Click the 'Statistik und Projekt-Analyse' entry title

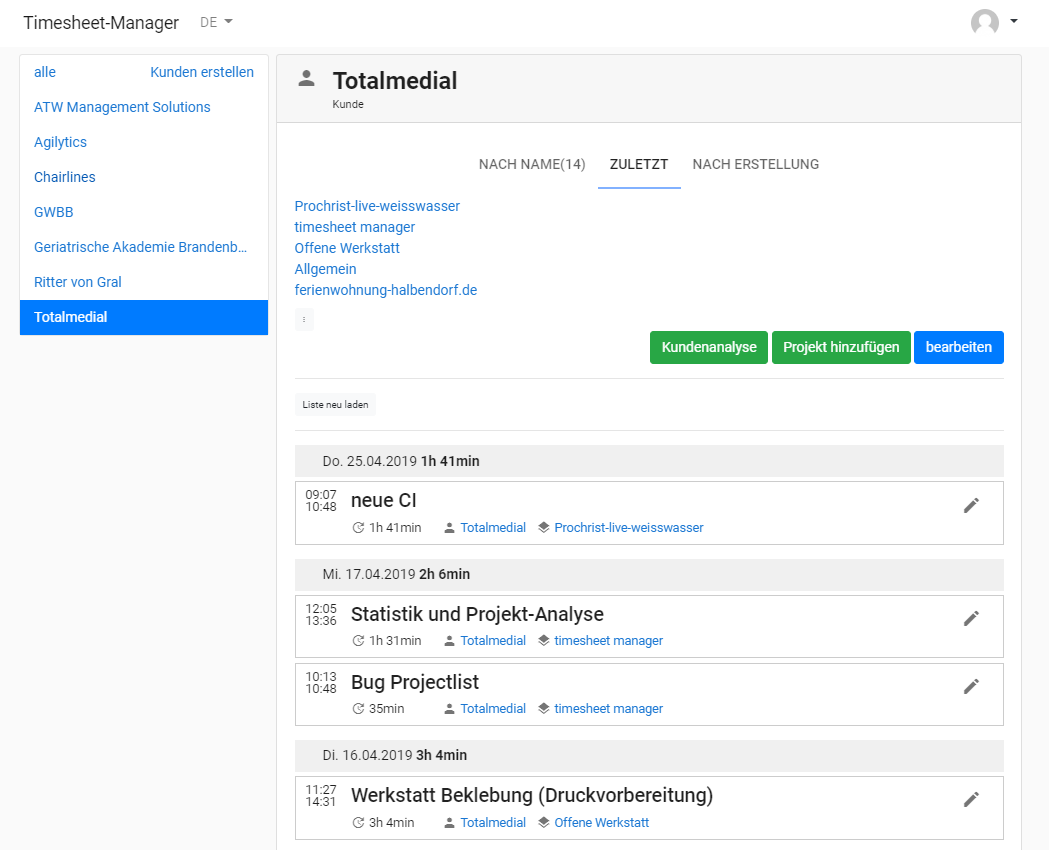[478, 614]
